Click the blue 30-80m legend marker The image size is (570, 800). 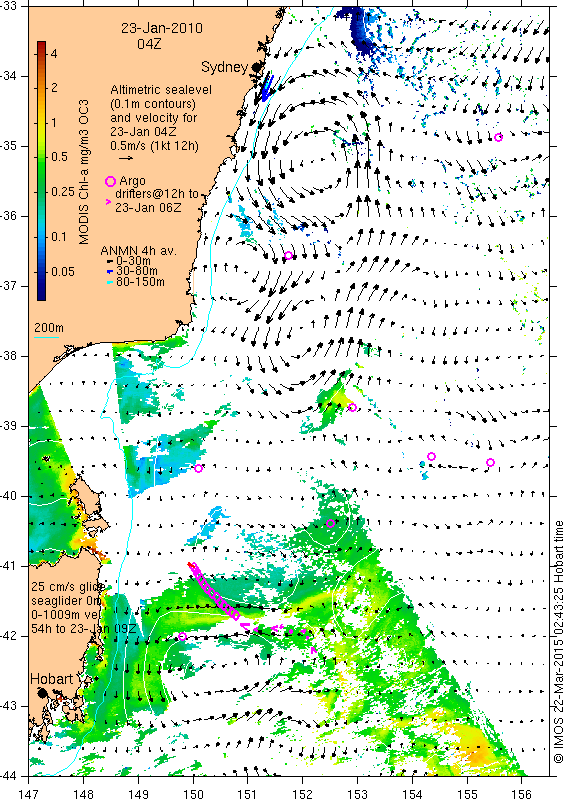[108, 271]
